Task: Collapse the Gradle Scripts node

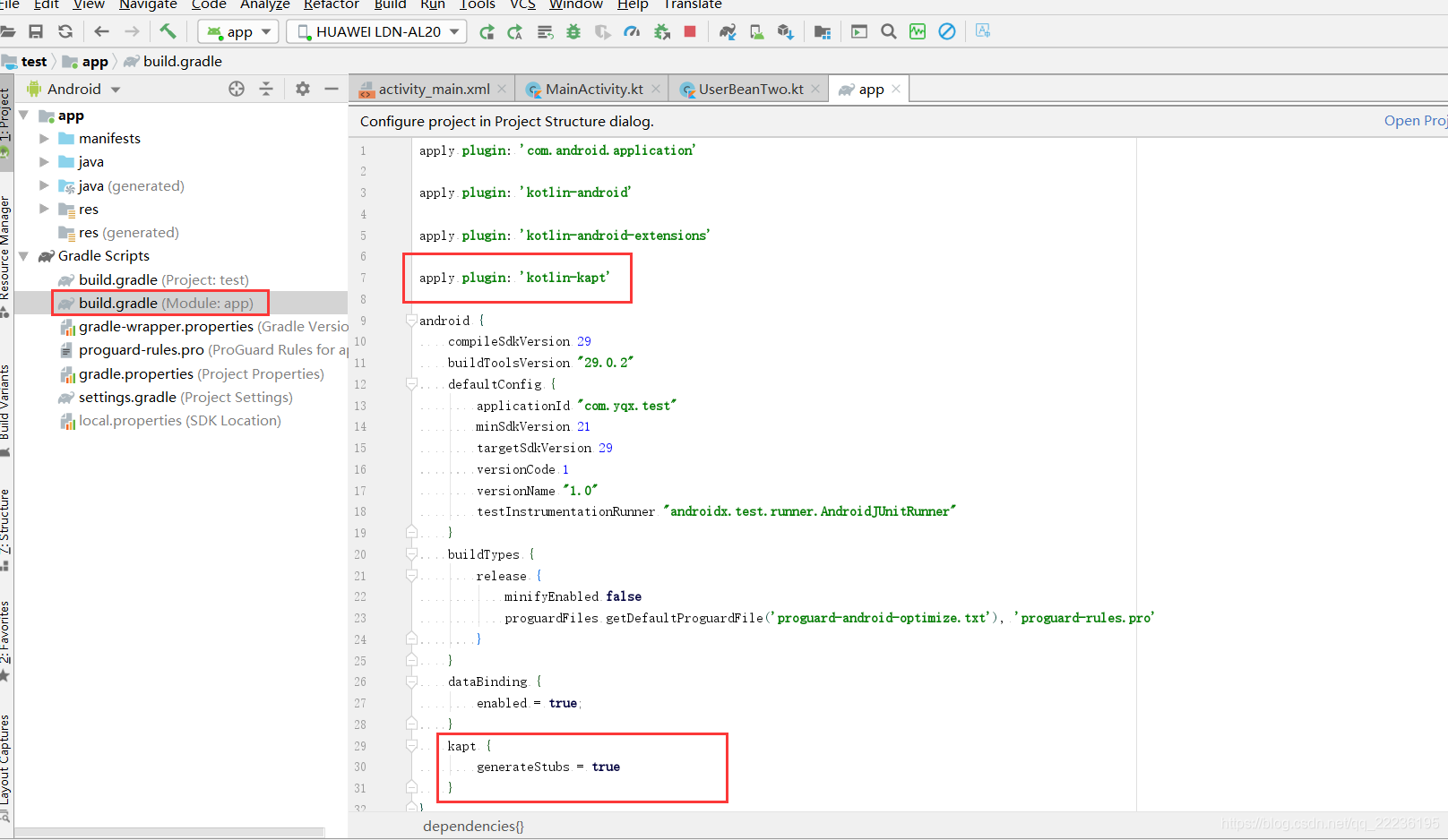Action: 23,256
